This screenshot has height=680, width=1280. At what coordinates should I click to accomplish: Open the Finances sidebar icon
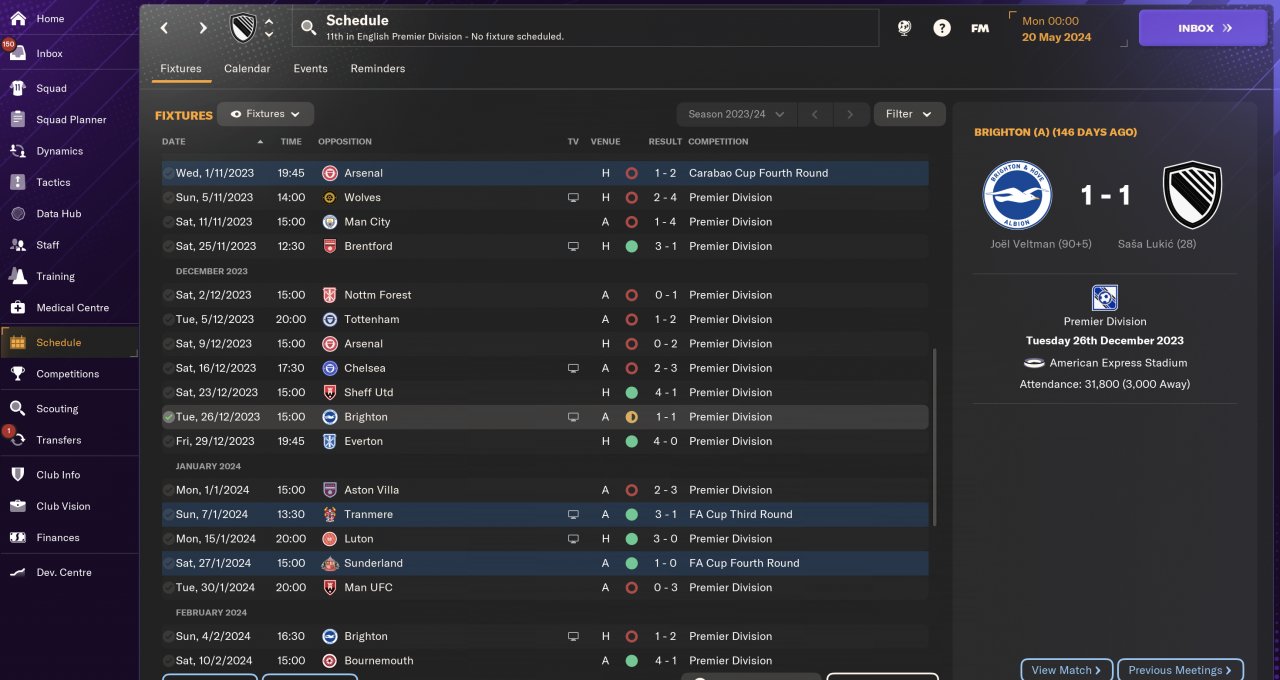click(17, 537)
